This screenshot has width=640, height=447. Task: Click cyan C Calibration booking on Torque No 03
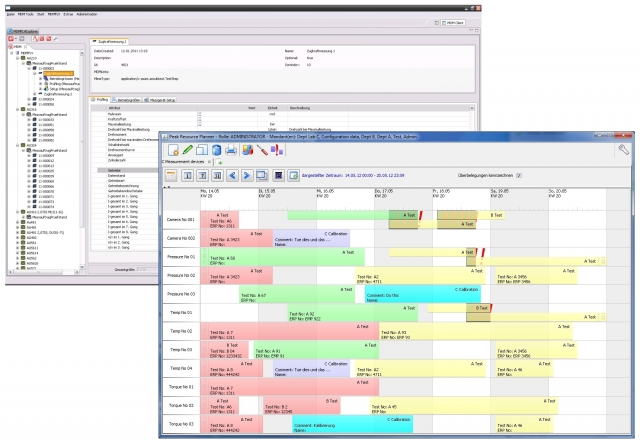point(352,424)
